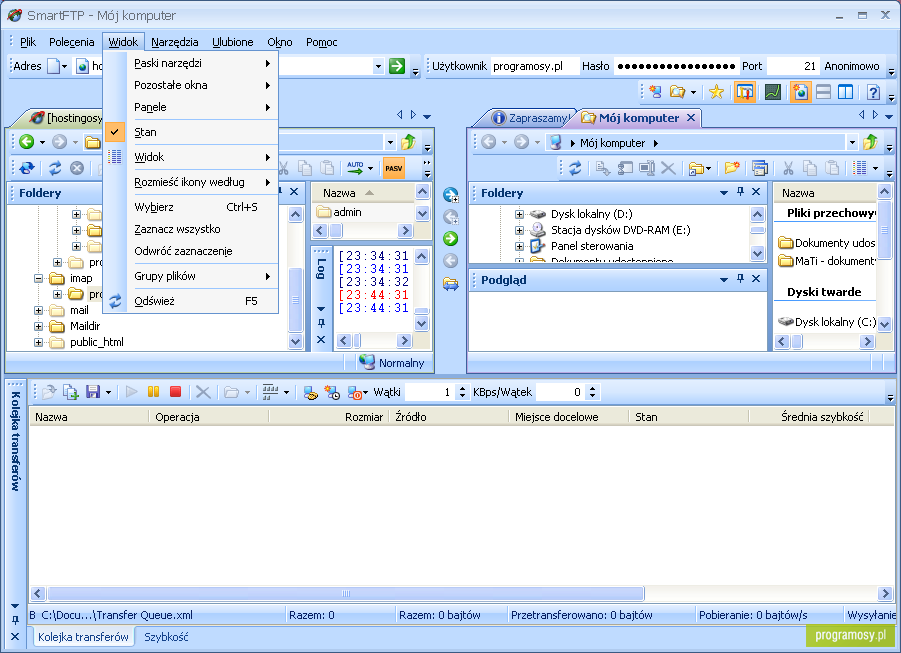The image size is (901, 653).
Task: Toggle the Anonimowo login option
Action: [x=852, y=66]
